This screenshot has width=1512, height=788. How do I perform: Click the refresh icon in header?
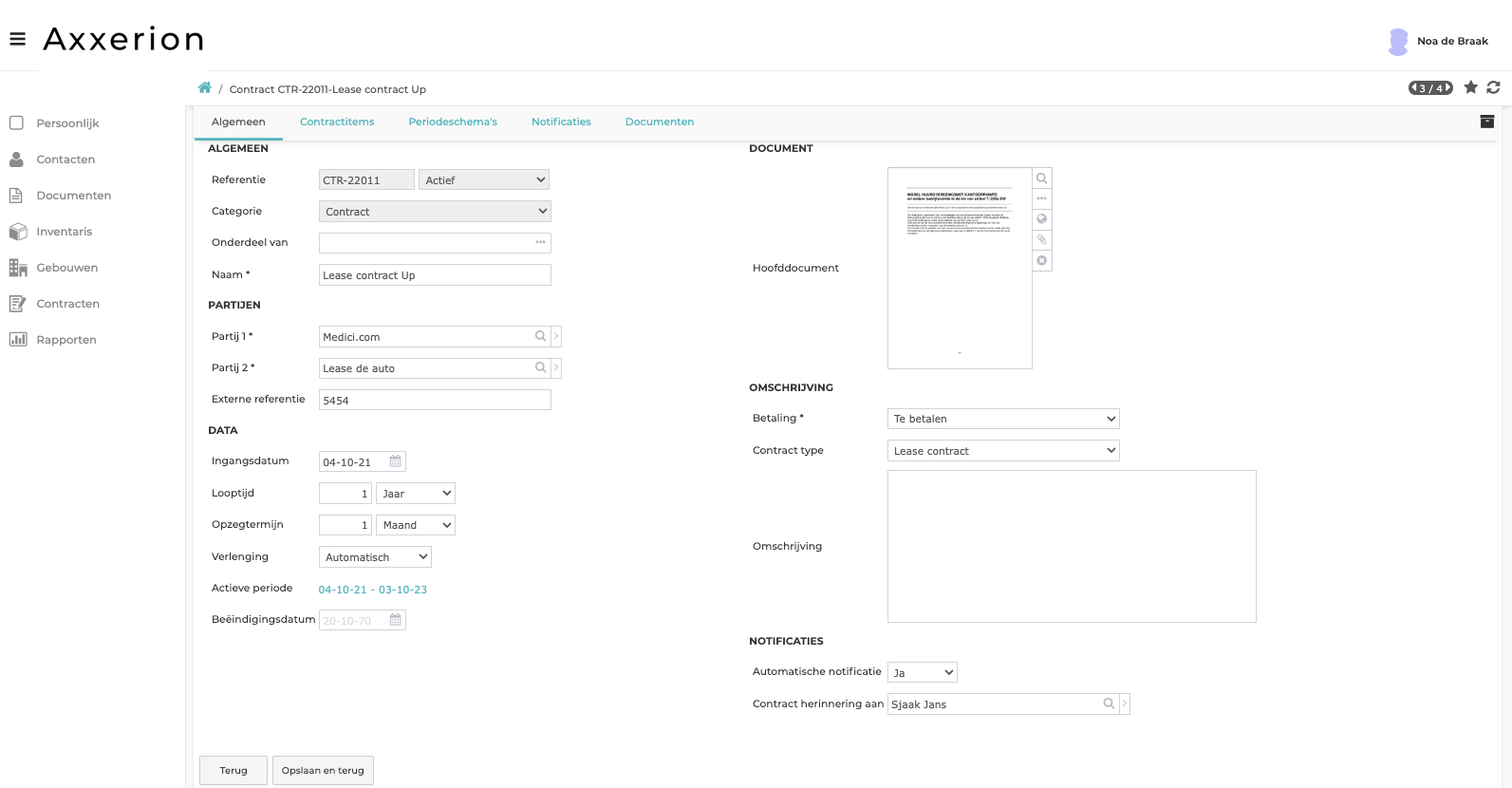[1493, 87]
